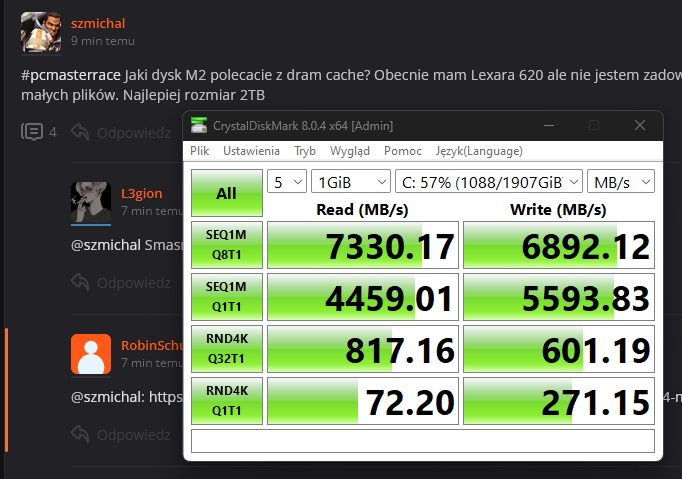Click the Read (MB/s) column header
This screenshot has width=682, height=479.
[362, 210]
